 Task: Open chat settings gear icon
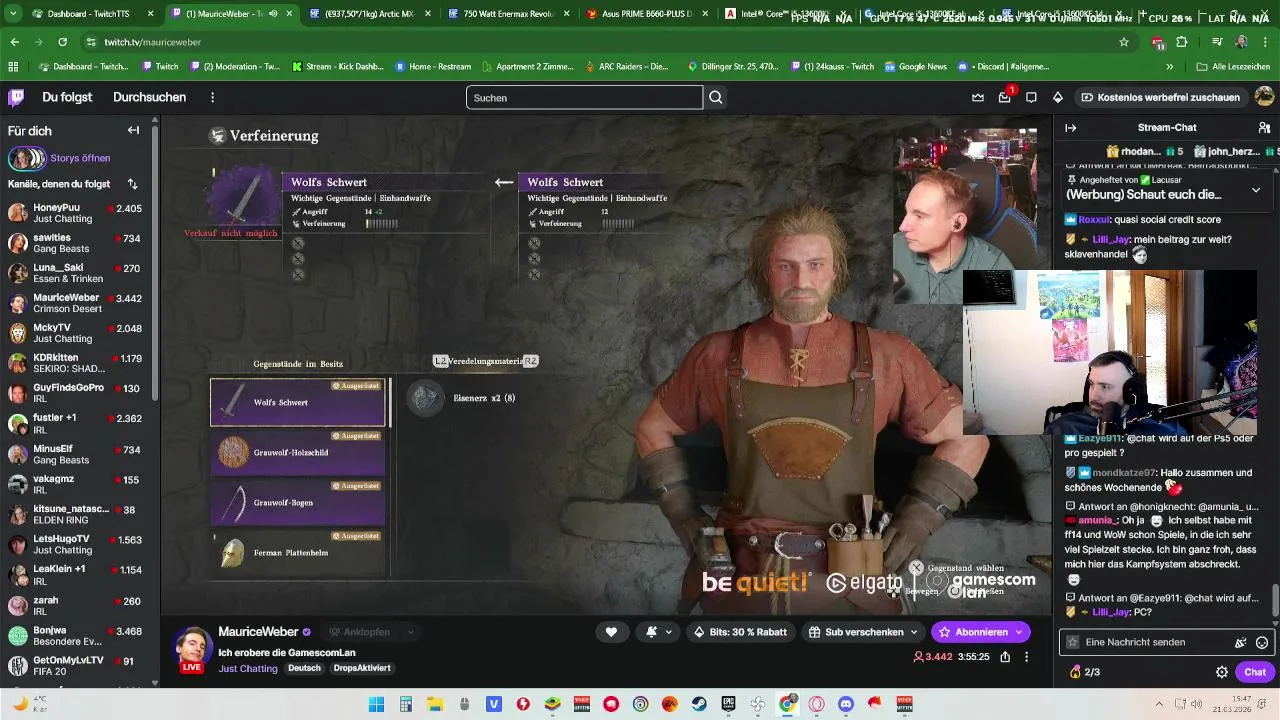pyautogui.click(x=1222, y=672)
